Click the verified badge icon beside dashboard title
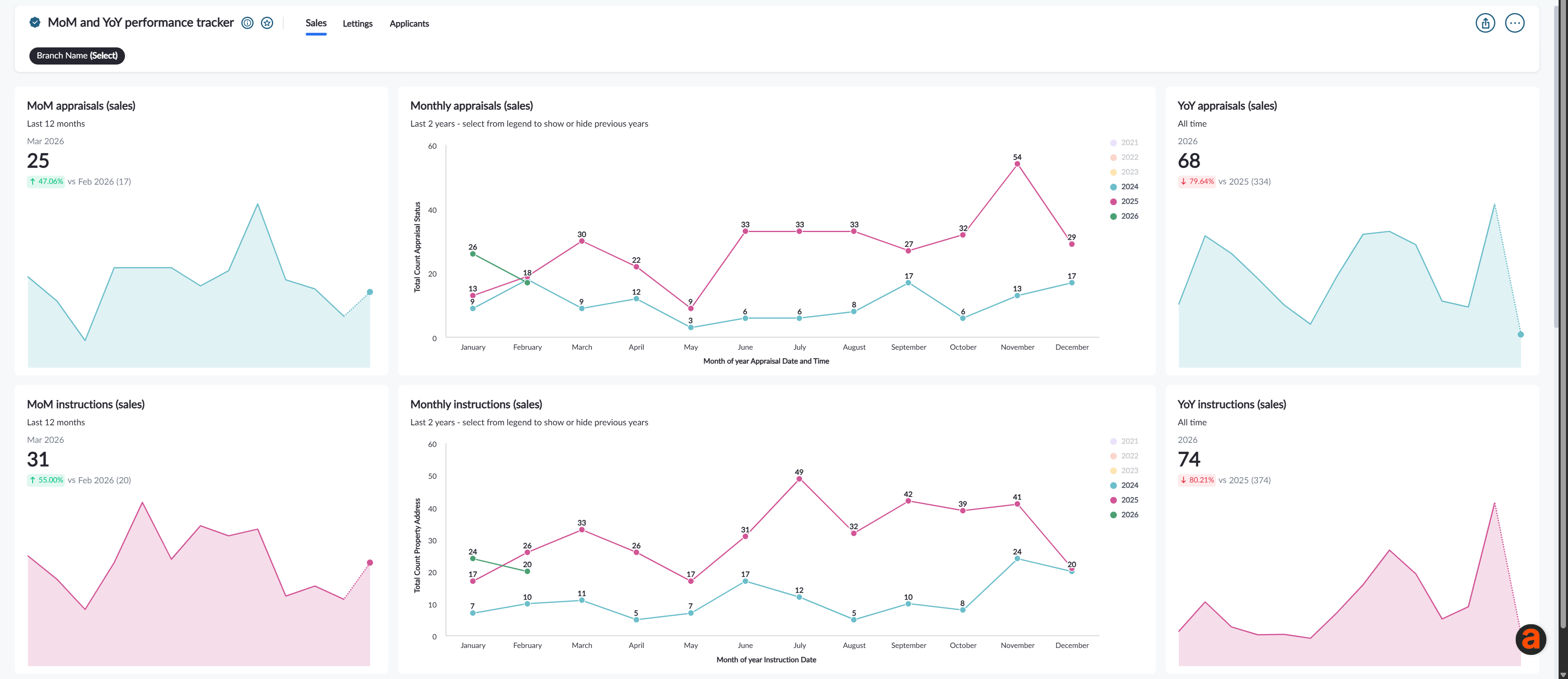The width and height of the screenshot is (1568, 679). coord(35,22)
